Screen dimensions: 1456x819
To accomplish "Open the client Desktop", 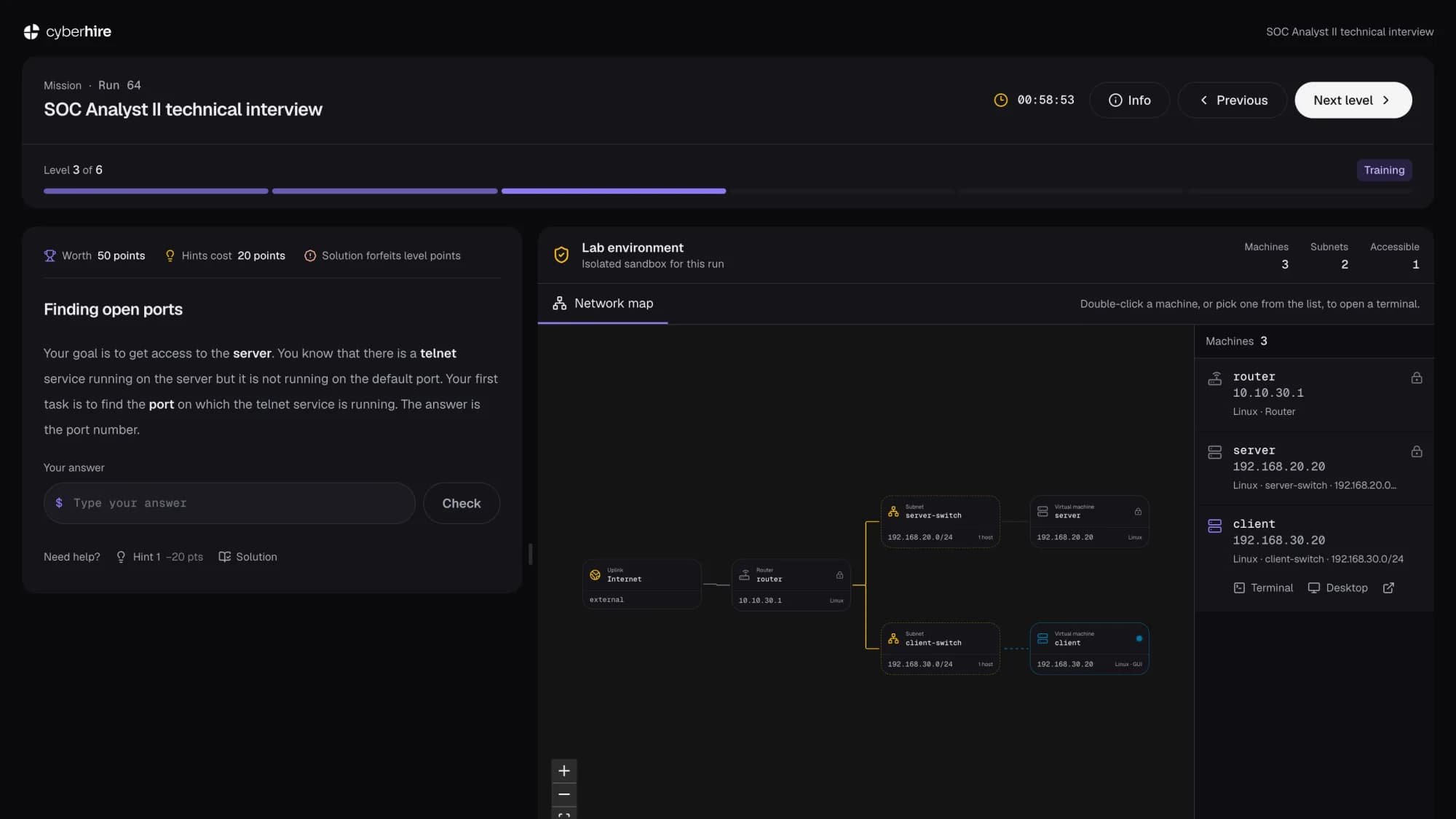I will [x=1338, y=587].
